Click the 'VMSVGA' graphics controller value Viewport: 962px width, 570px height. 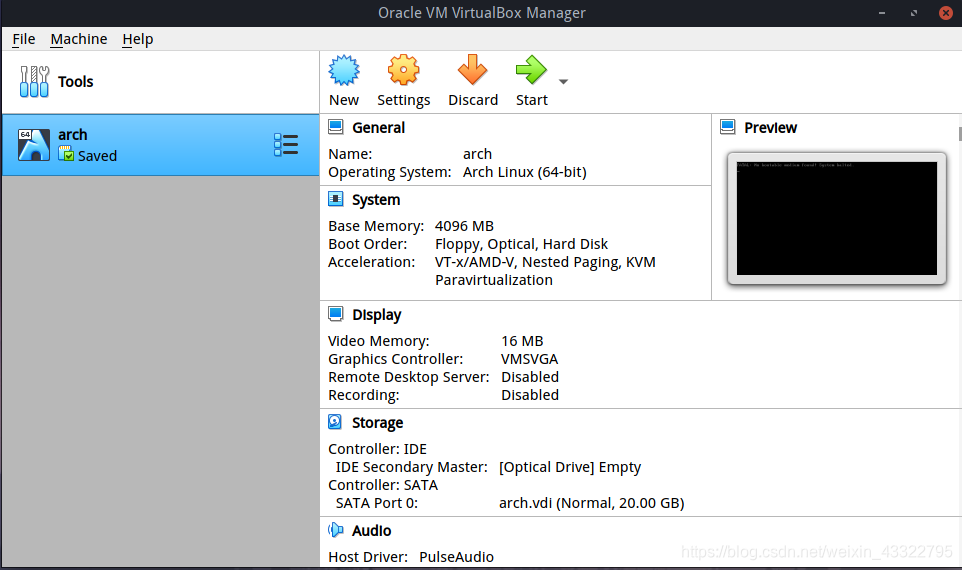(x=529, y=359)
